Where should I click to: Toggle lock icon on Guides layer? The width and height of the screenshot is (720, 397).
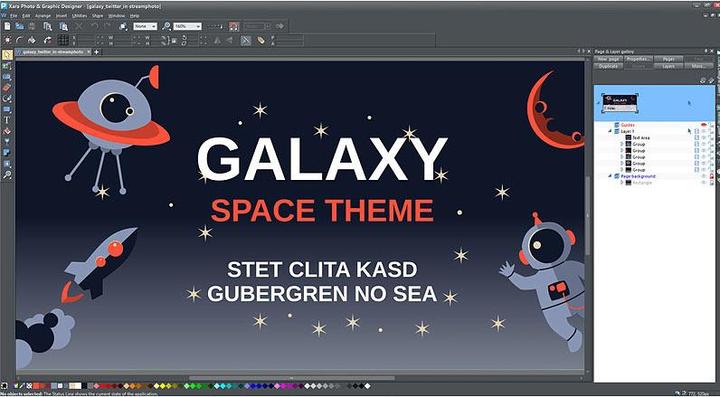coord(711,125)
